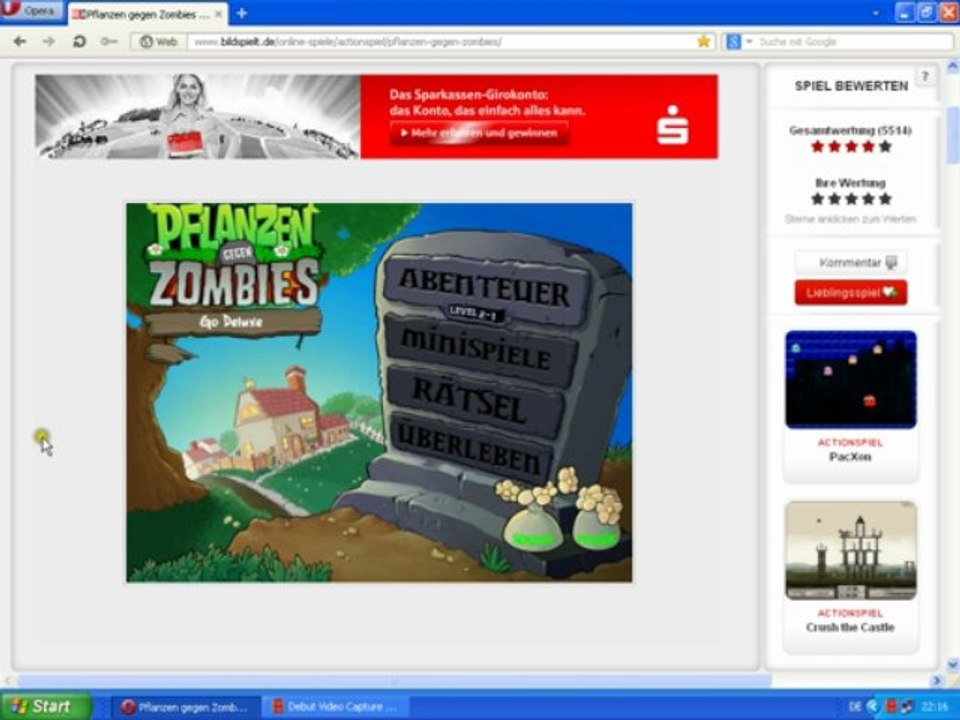Close the Pflanzen gegen Zombies tab

click(219, 14)
